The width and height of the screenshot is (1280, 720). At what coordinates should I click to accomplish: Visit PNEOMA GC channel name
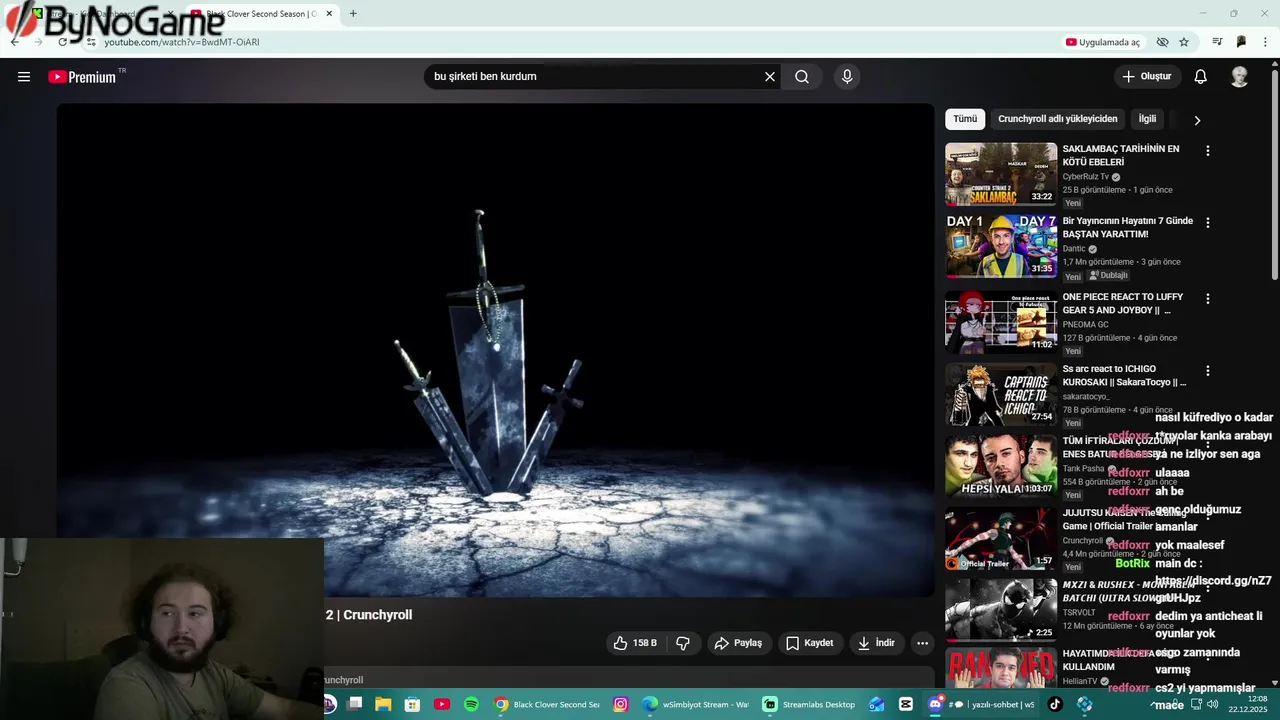pos(1085,325)
